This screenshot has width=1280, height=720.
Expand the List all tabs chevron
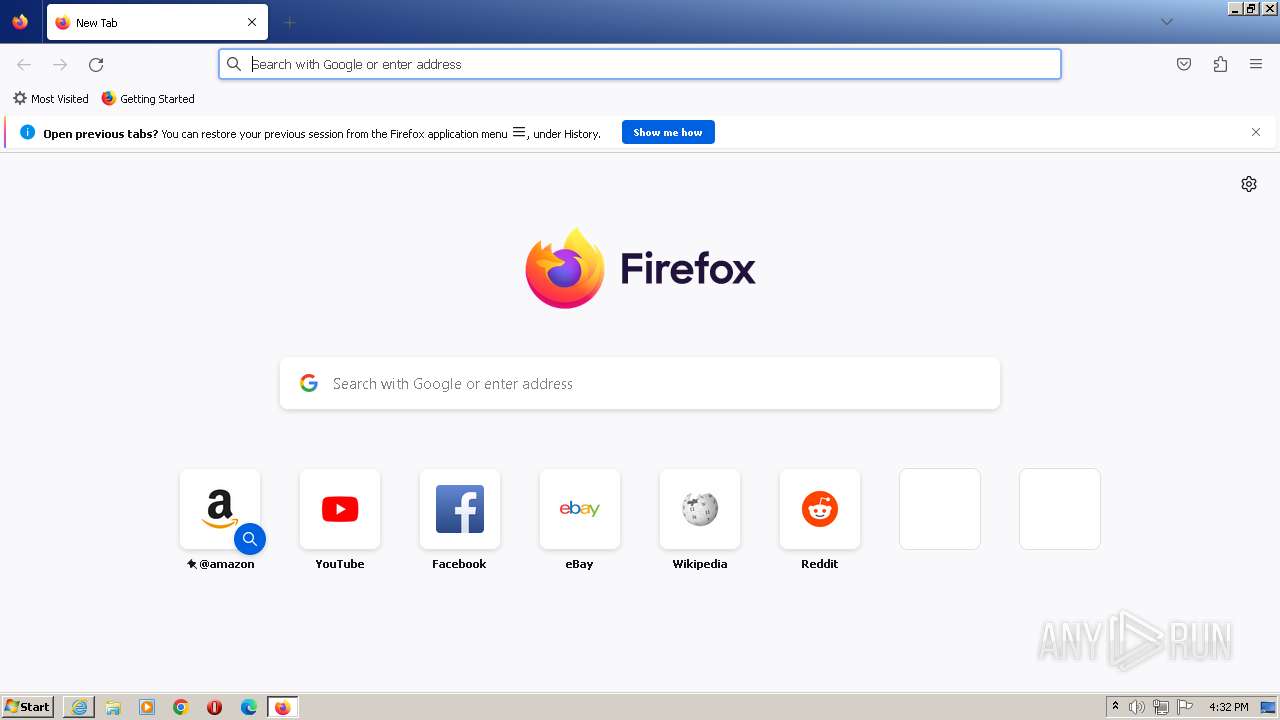click(x=1166, y=22)
